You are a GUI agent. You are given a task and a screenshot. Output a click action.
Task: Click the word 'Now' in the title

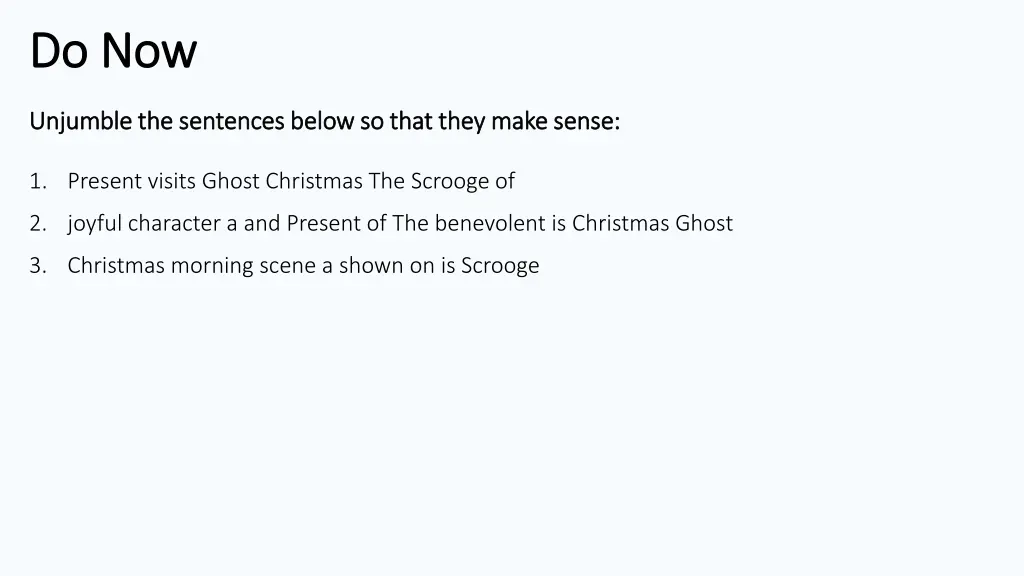click(x=149, y=51)
